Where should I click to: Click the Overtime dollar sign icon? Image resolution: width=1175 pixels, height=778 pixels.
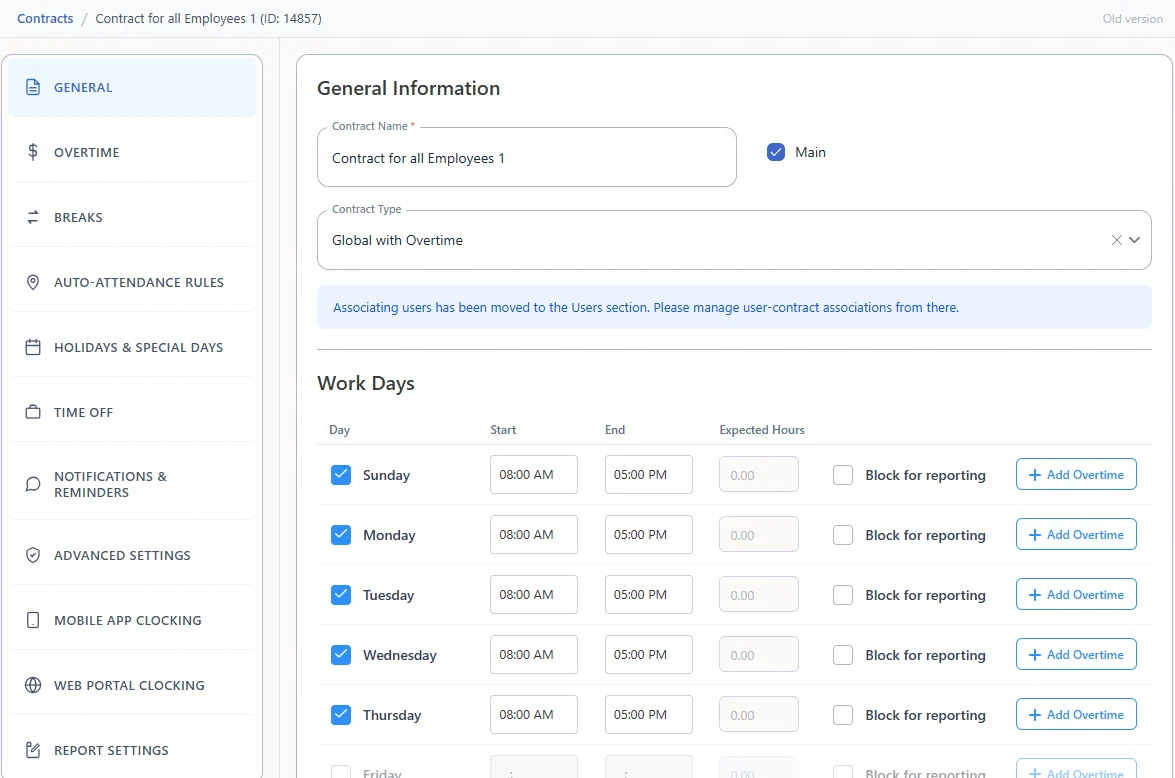click(33, 152)
